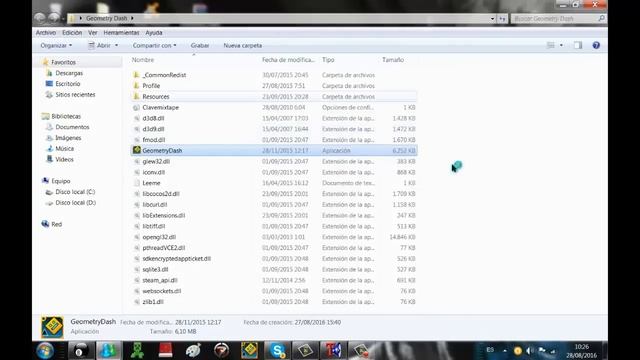Expand the view options dropdown arrow
Viewport: 640px width, 360px height.
coord(561,45)
